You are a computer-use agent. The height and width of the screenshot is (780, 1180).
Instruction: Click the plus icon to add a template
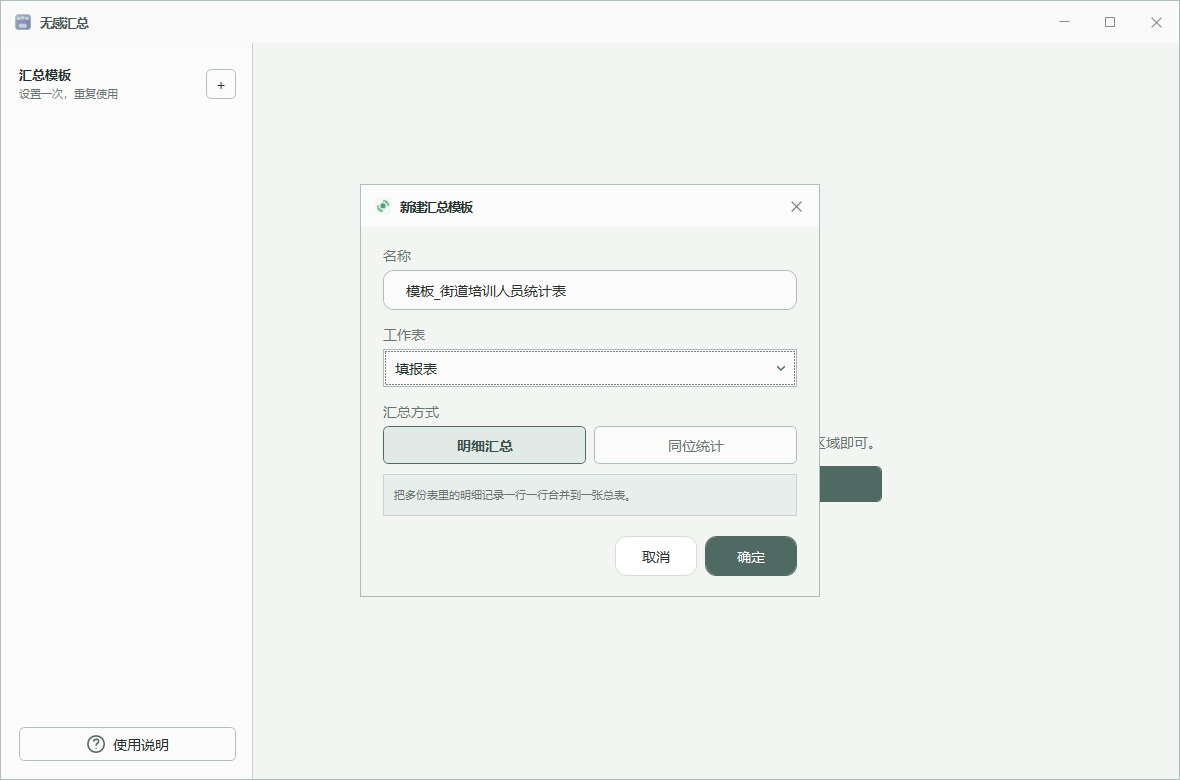(x=220, y=84)
